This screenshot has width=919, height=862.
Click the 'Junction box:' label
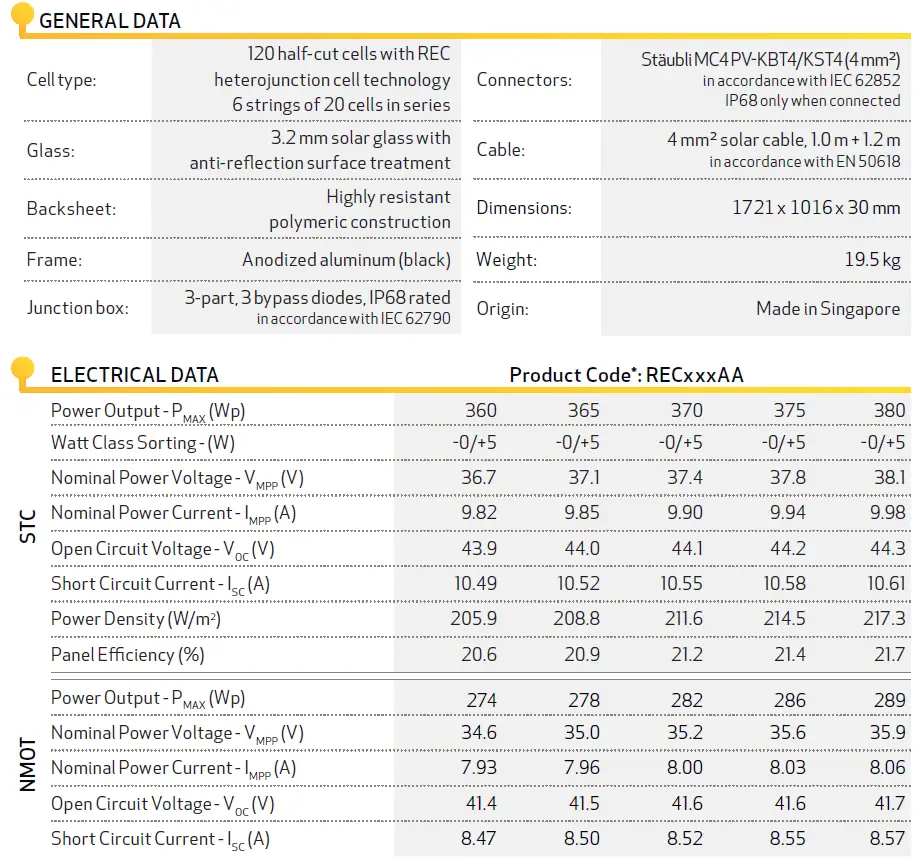[x=77, y=308]
